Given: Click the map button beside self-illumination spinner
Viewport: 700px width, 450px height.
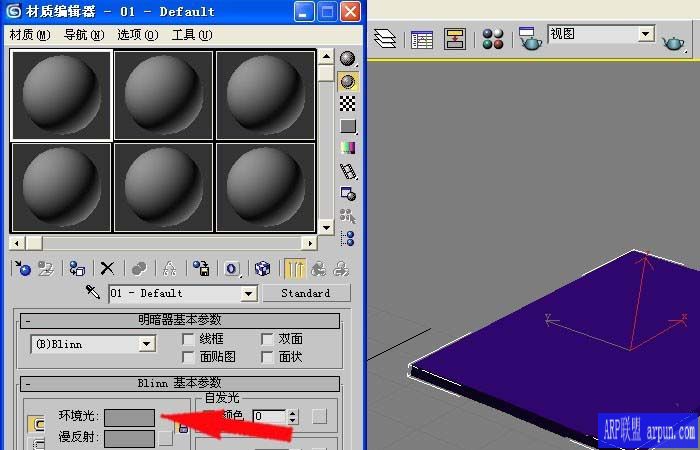Looking at the screenshot, I should tap(319, 417).
